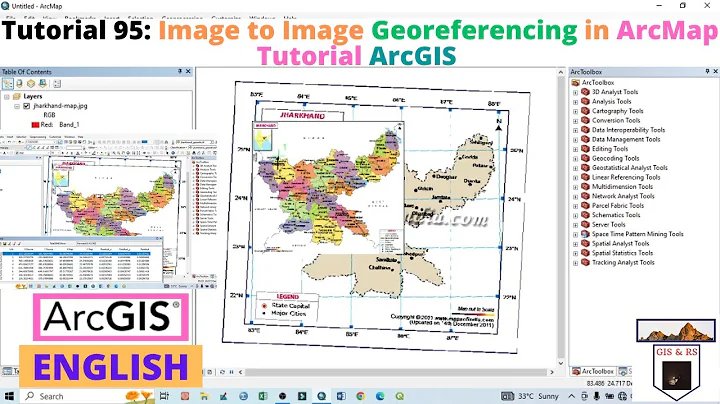Collapse the jharkhand-map.jpg layer legend
720x404 pixels.
point(17,106)
